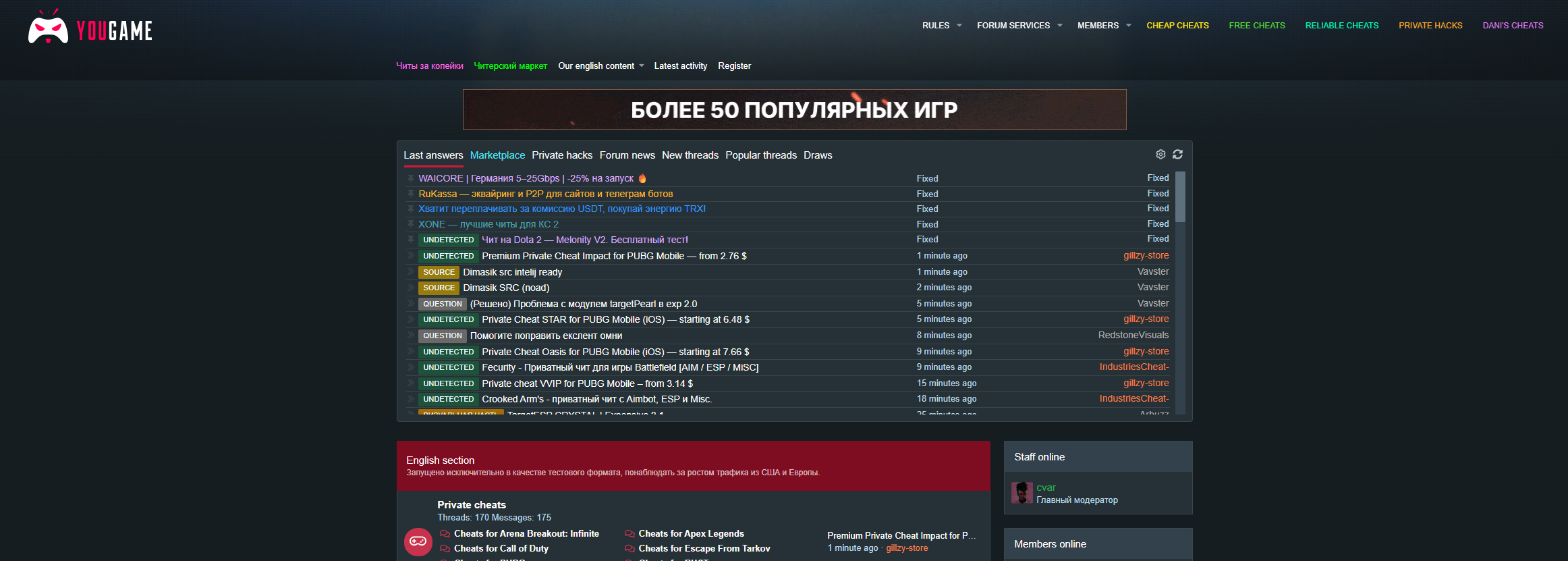Open the Чит на Dota 2 Melonity thread

585,240
